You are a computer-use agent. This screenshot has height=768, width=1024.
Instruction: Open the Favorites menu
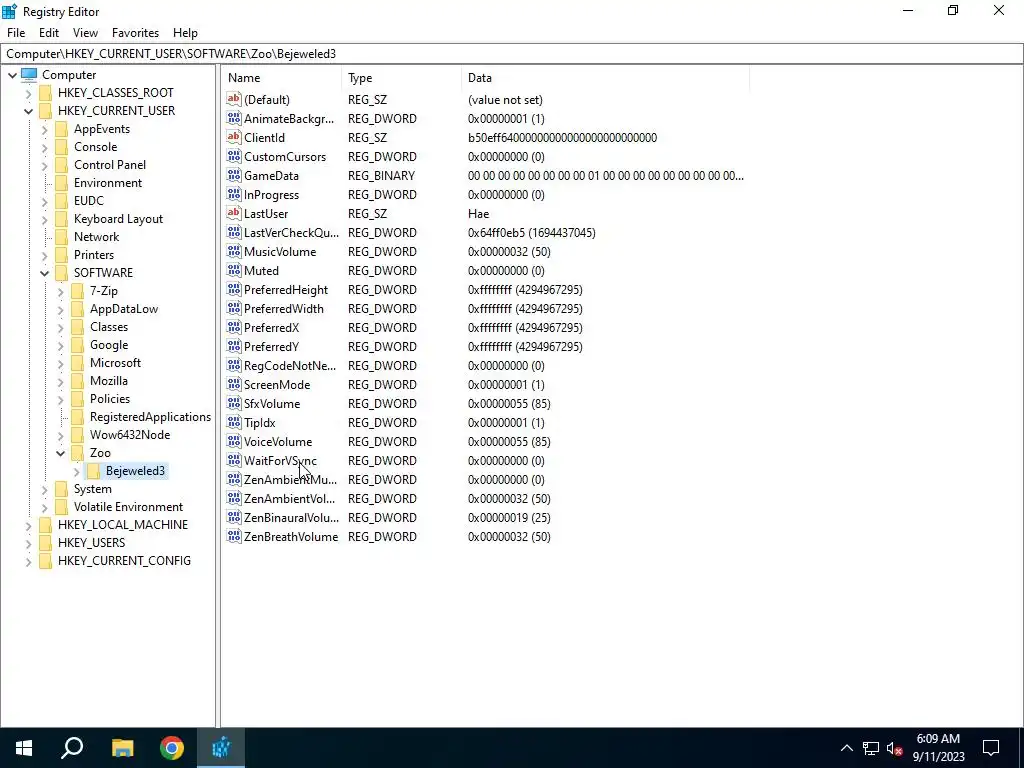point(135,33)
